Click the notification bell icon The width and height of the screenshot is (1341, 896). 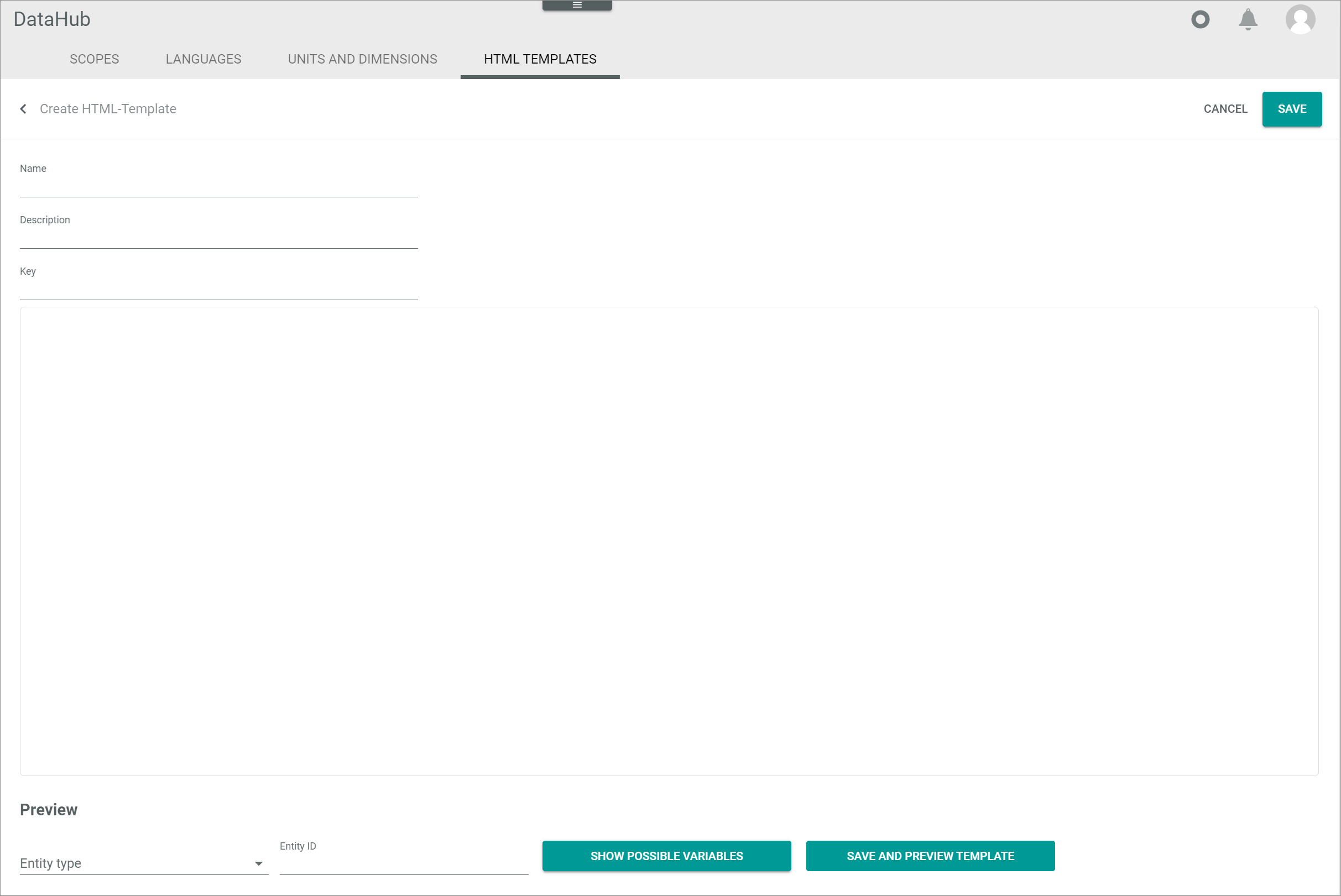pyautogui.click(x=1249, y=19)
